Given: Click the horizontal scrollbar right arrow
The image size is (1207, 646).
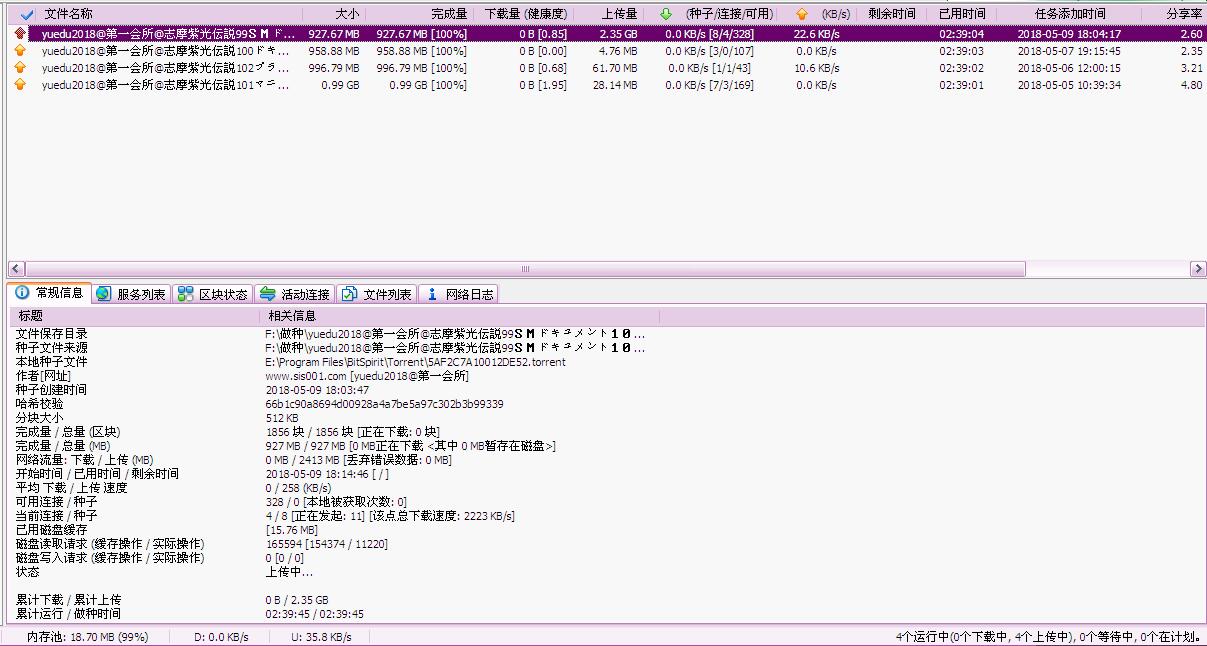Looking at the screenshot, I should (x=1198, y=269).
